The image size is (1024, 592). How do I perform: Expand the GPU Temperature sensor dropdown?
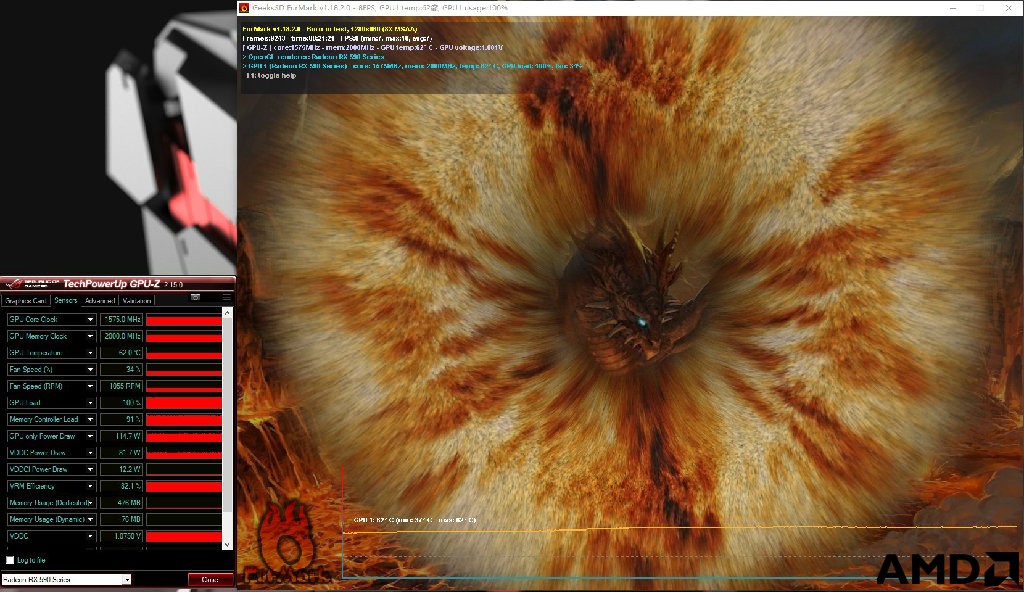(90, 353)
